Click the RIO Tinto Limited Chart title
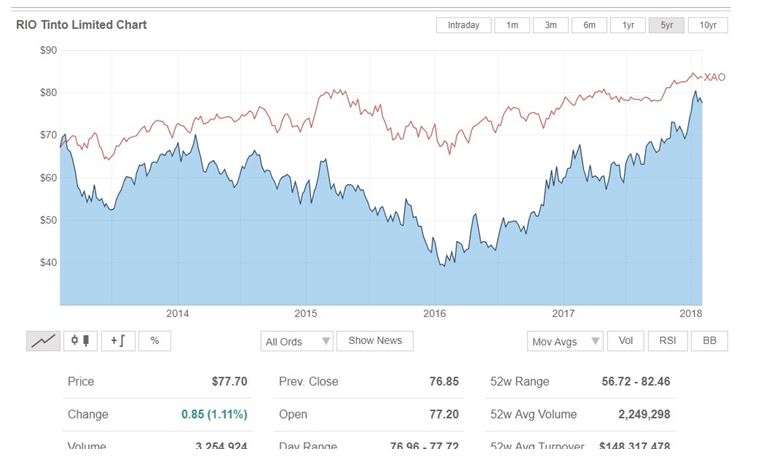Viewport: 778px width, 465px height. (81, 25)
